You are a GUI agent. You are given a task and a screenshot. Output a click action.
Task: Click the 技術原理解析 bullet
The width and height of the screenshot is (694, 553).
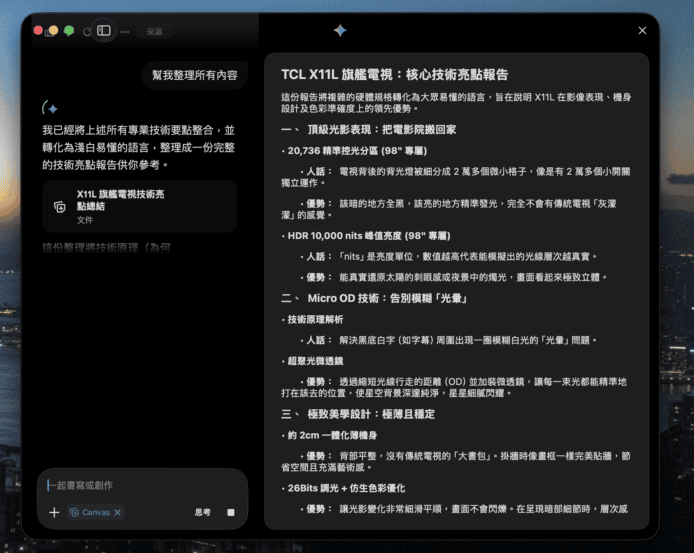(x=312, y=319)
